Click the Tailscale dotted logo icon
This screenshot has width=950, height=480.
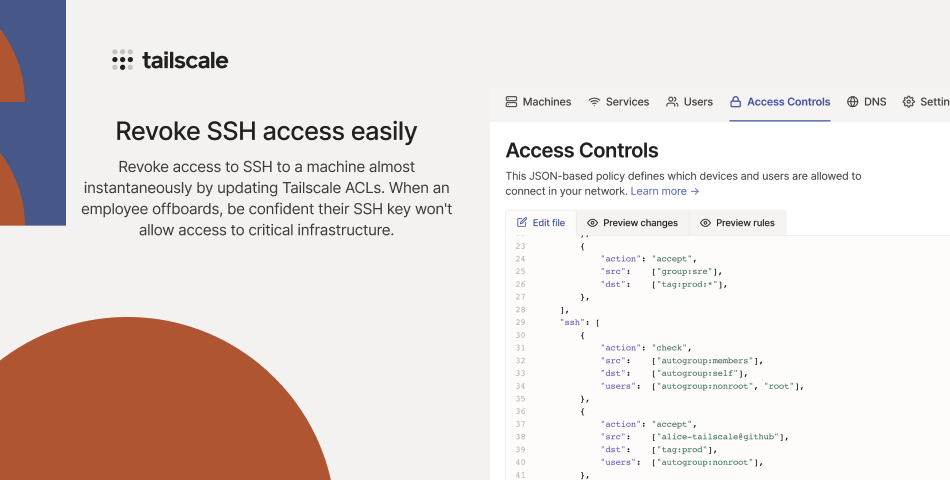tap(122, 59)
